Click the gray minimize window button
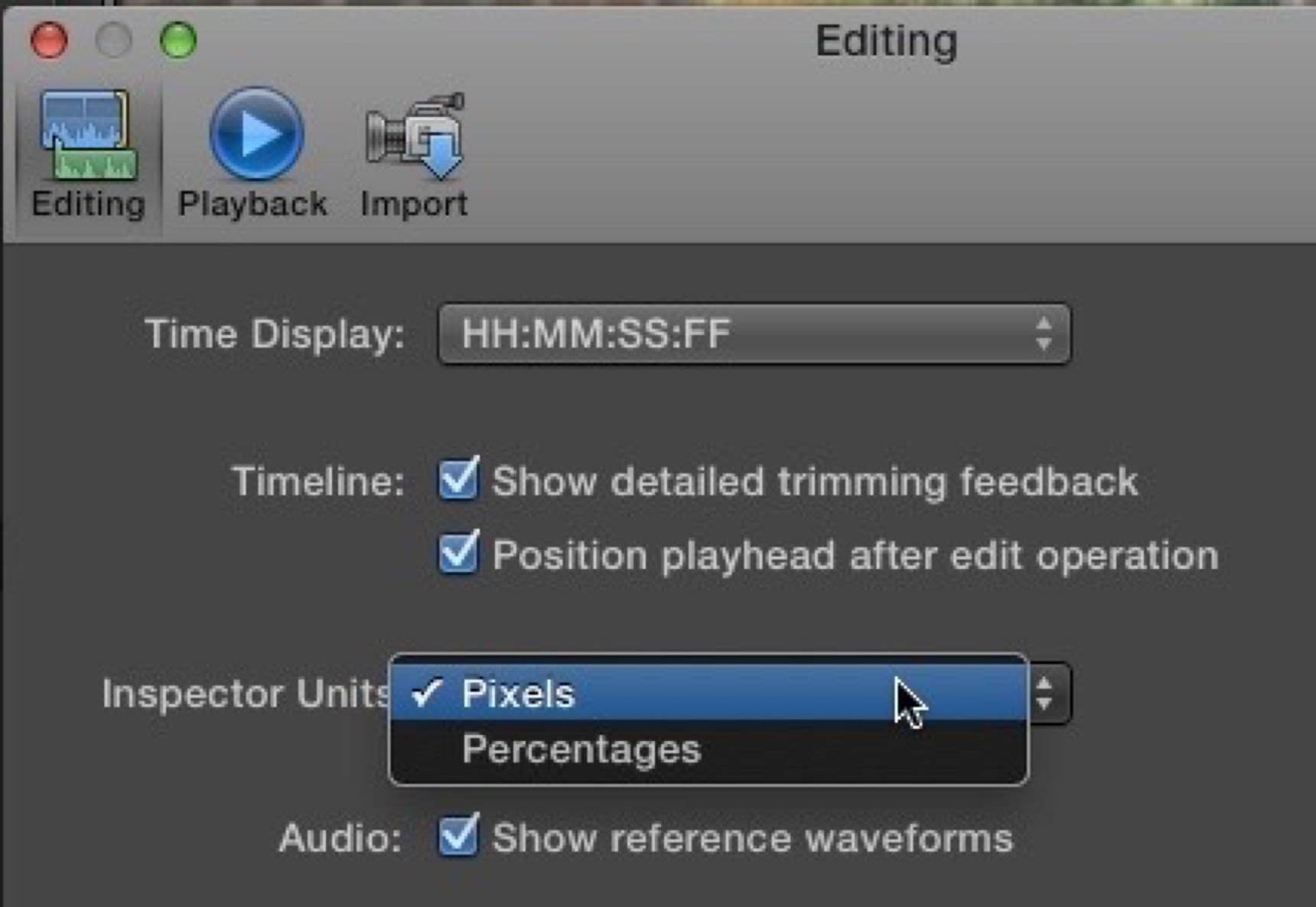Screen dimensions: 1316x907 coord(113,40)
